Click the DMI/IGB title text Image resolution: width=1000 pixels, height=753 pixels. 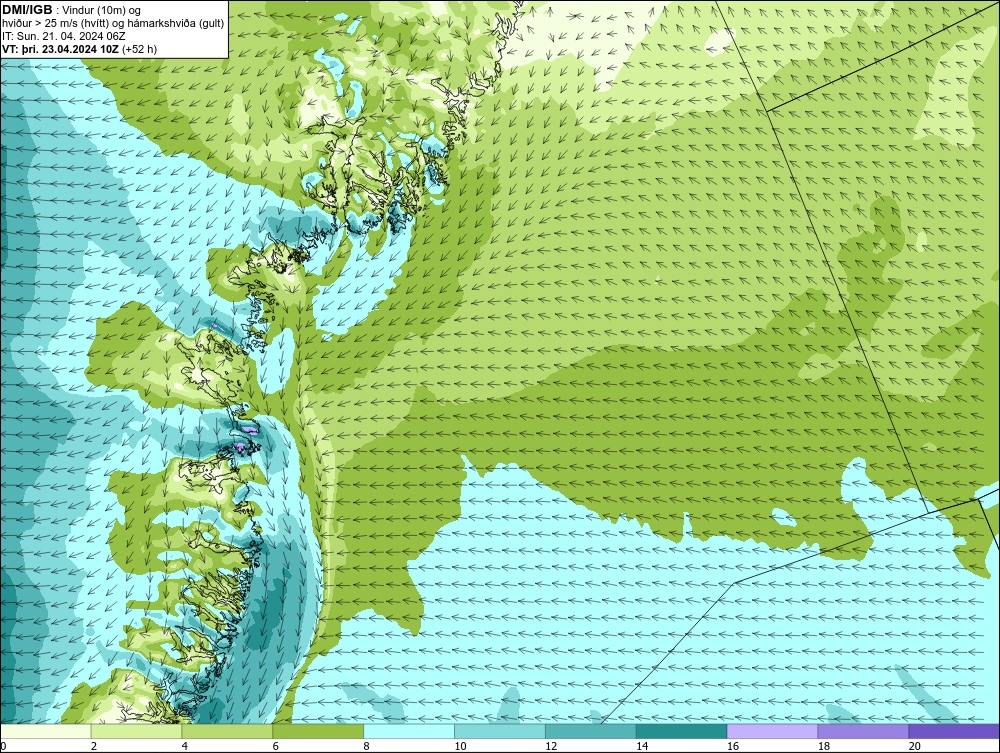(27, 10)
